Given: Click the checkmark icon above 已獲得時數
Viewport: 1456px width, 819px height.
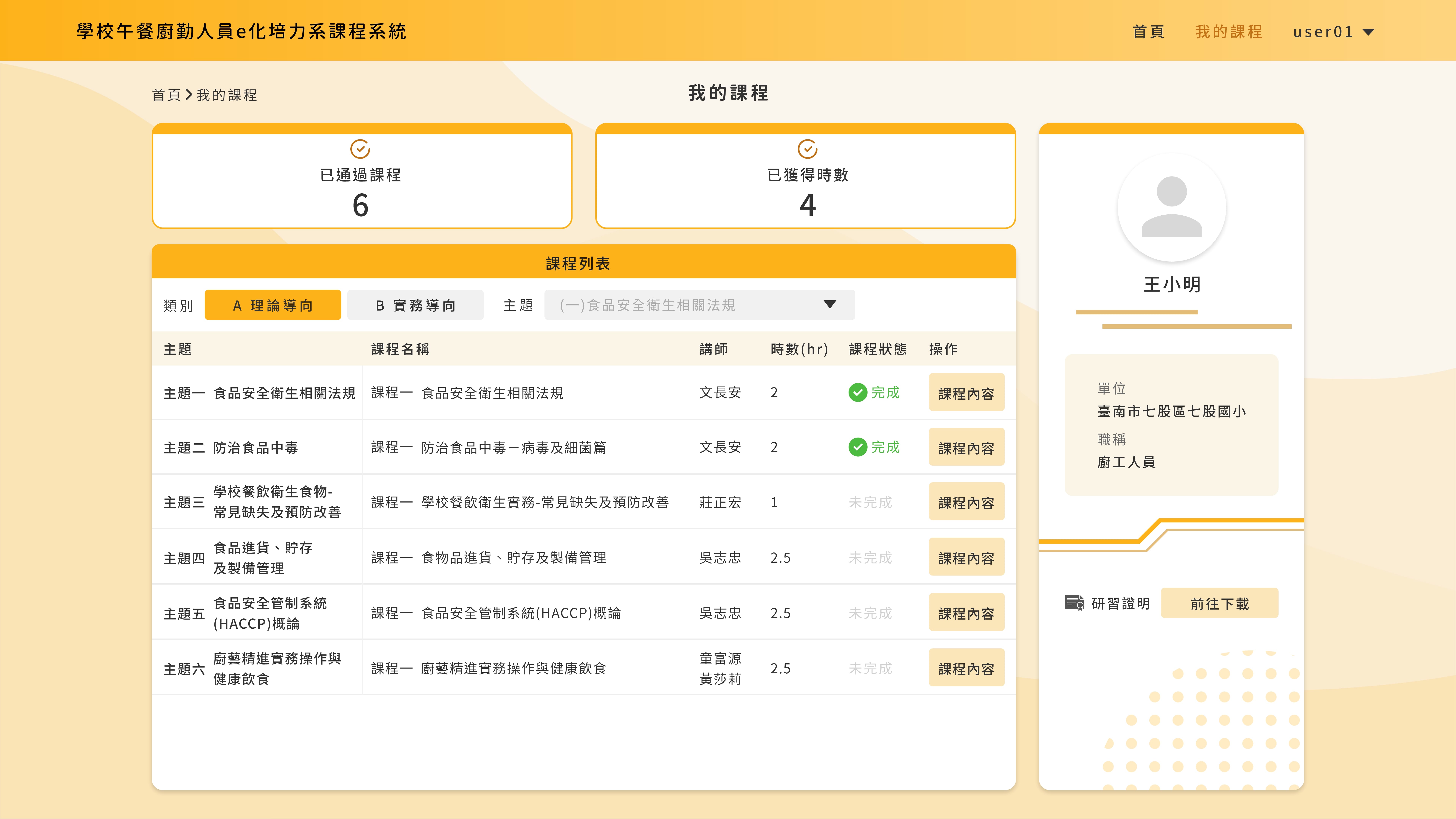Looking at the screenshot, I should [808, 149].
